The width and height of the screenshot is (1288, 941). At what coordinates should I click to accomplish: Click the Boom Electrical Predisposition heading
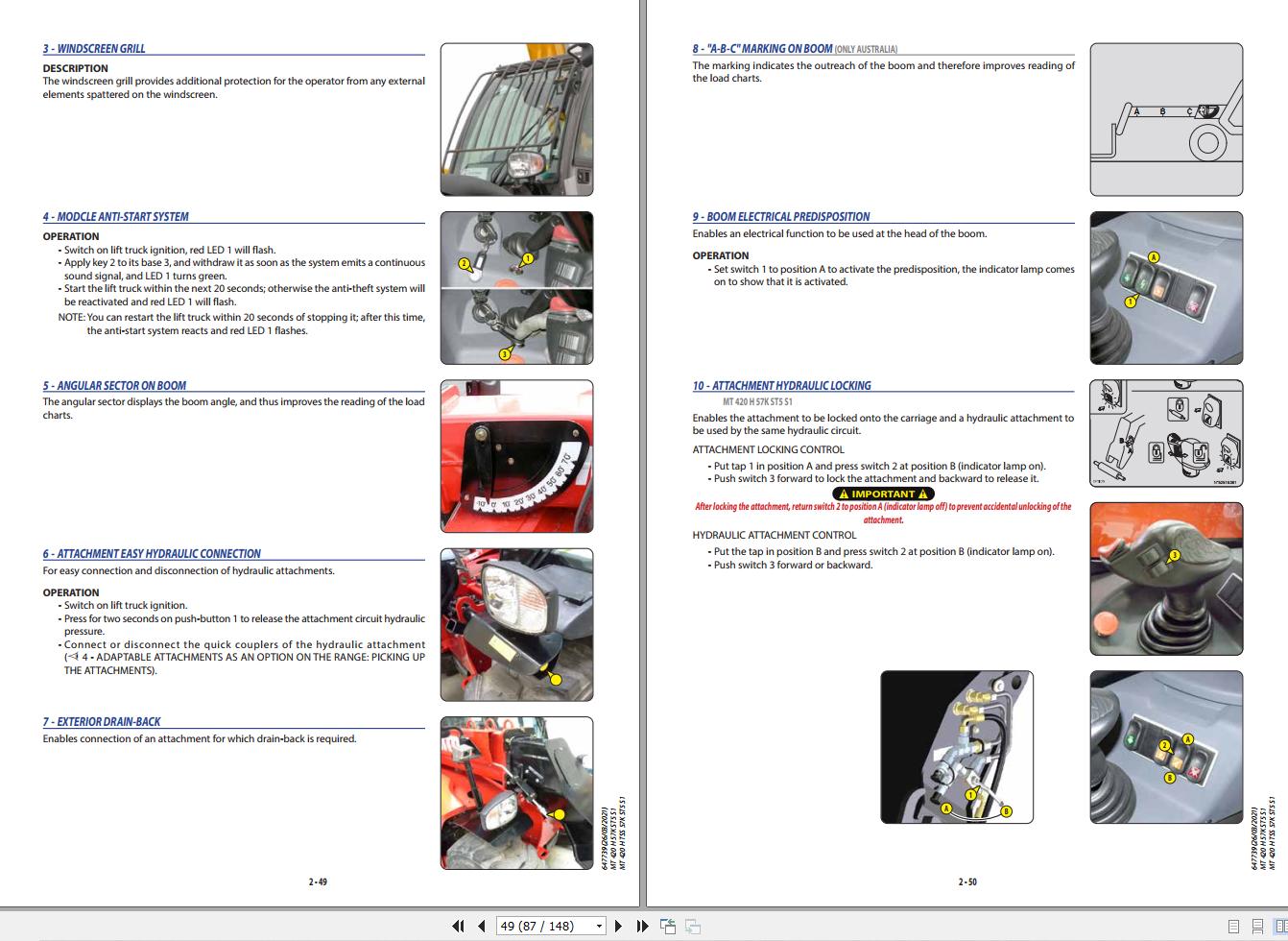coord(780,217)
